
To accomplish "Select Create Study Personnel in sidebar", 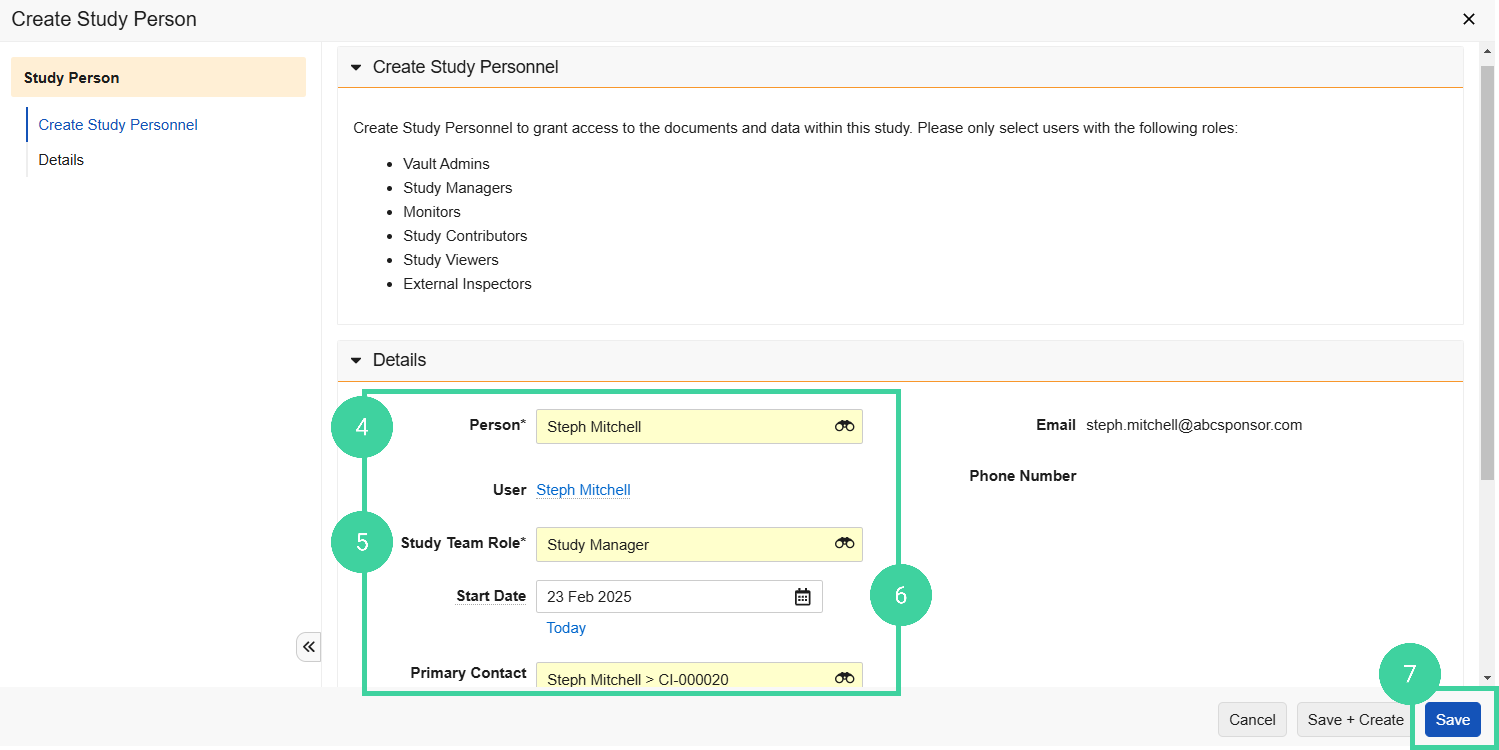I will [x=118, y=125].
